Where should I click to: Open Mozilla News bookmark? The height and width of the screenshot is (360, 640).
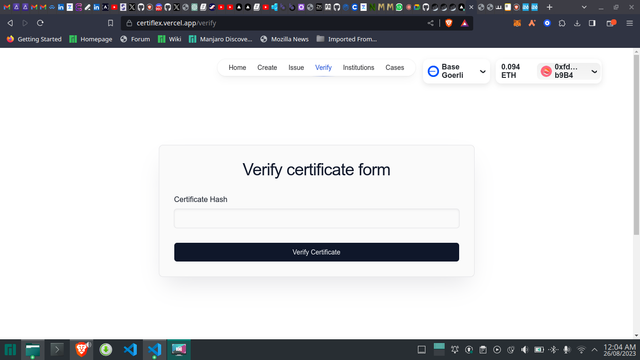[284, 39]
